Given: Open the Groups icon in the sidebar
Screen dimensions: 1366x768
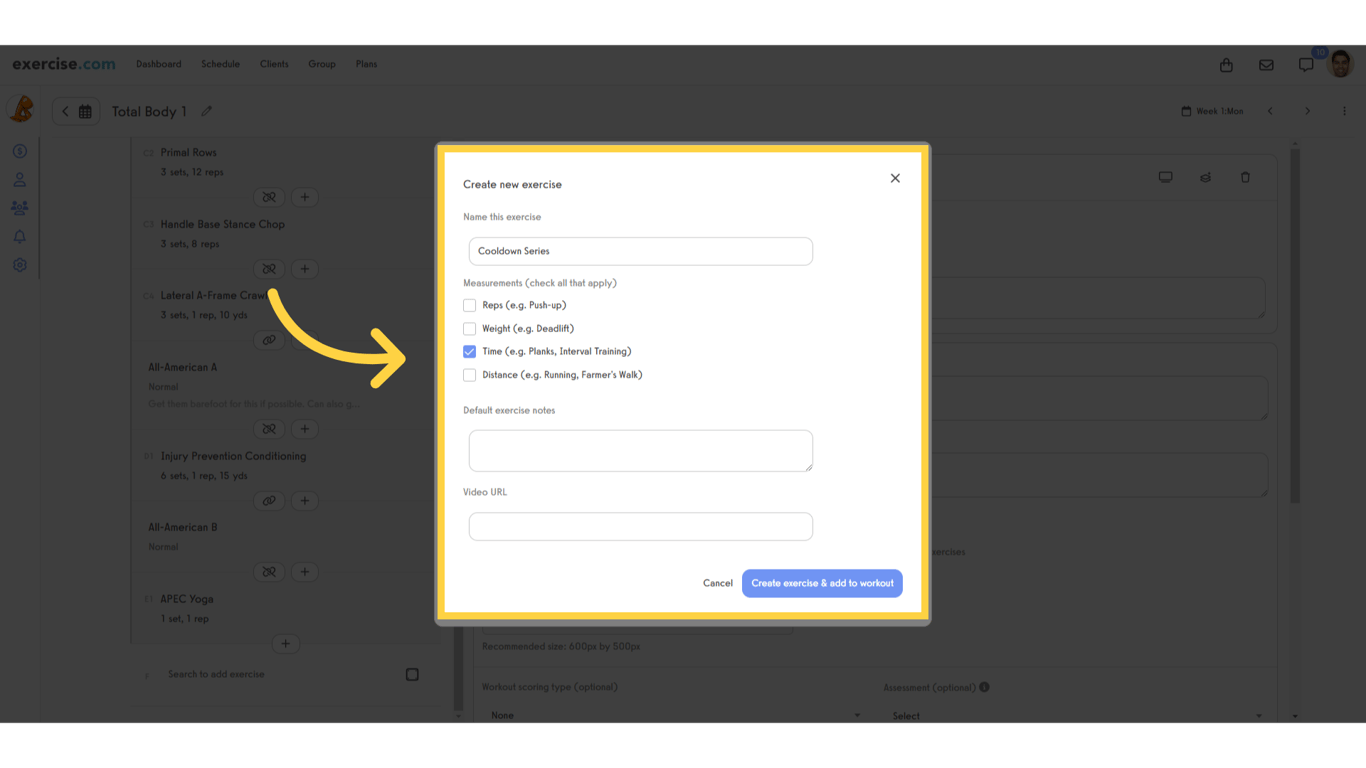Looking at the screenshot, I should [x=19, y=207].
